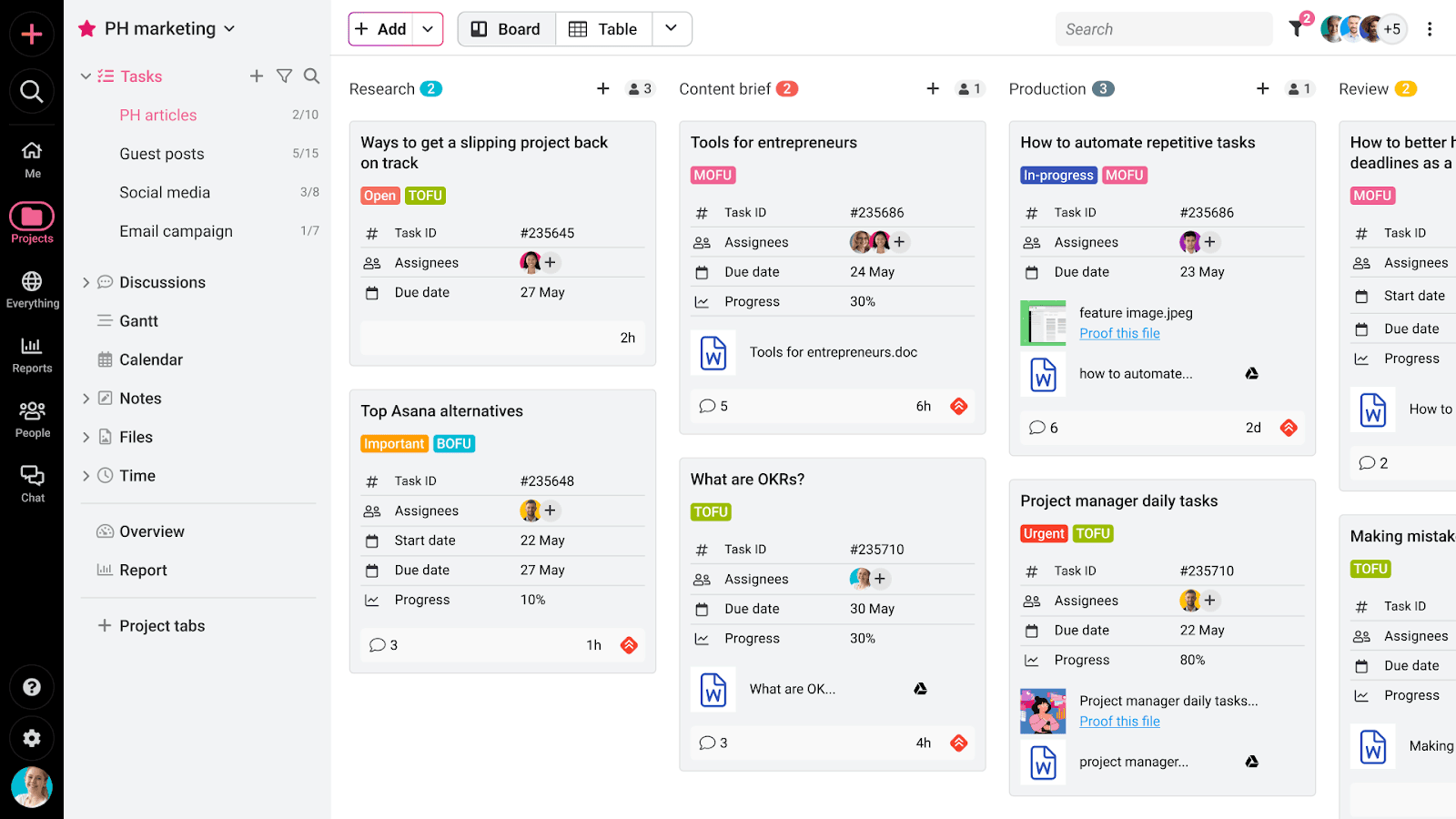The height and width of the screenshot is (819, 1456).
Task: Click the Urgent tag on daily tasks card
Action: click(1043, 533)
